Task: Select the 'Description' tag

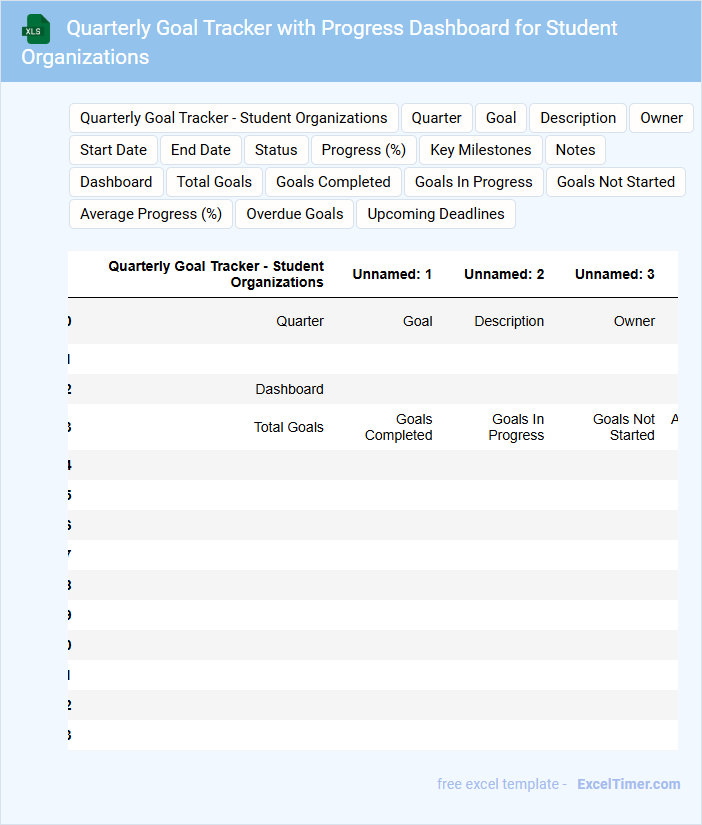Action: coord(578,118)
